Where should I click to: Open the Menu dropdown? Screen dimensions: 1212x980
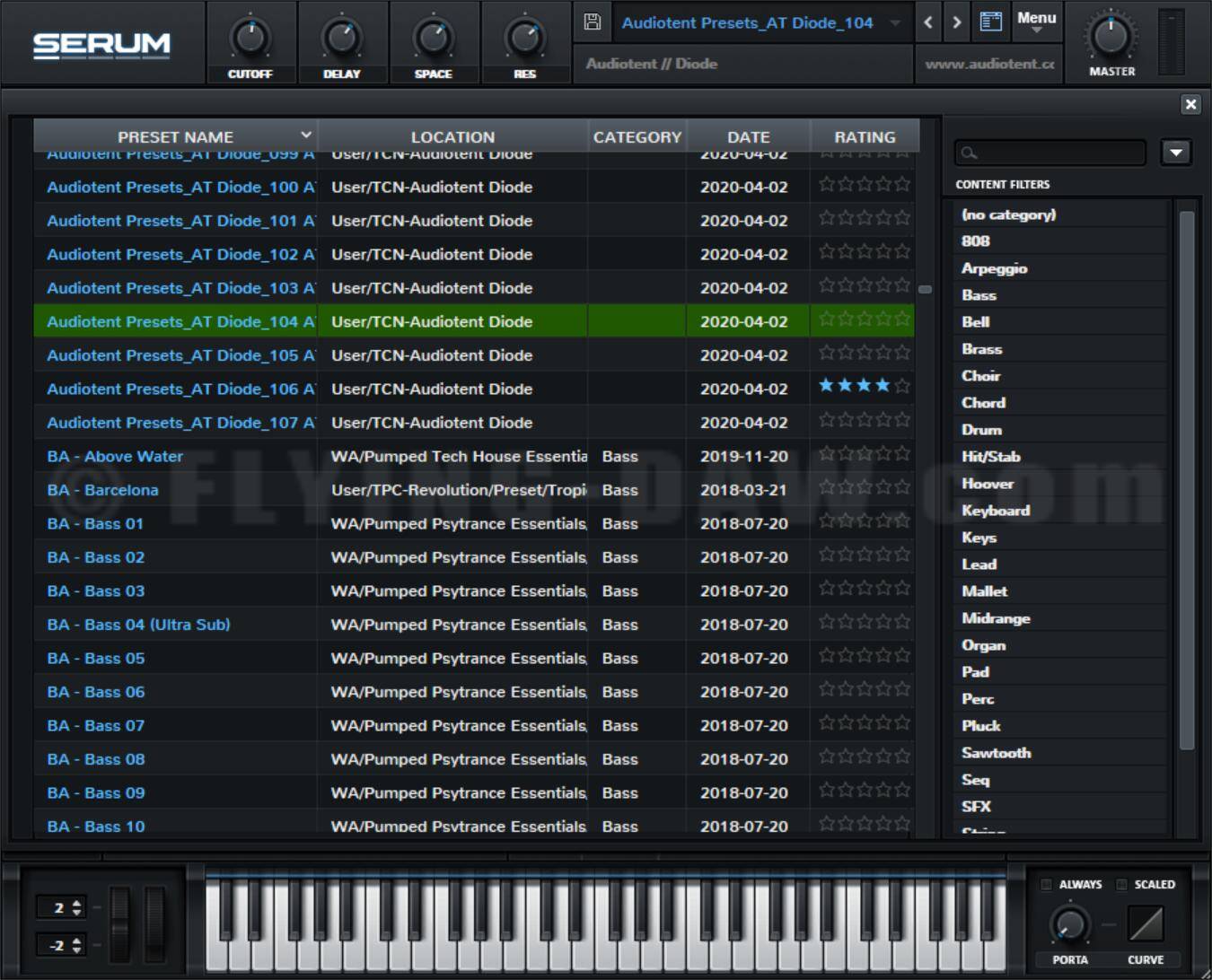(x=1036, y=22)
